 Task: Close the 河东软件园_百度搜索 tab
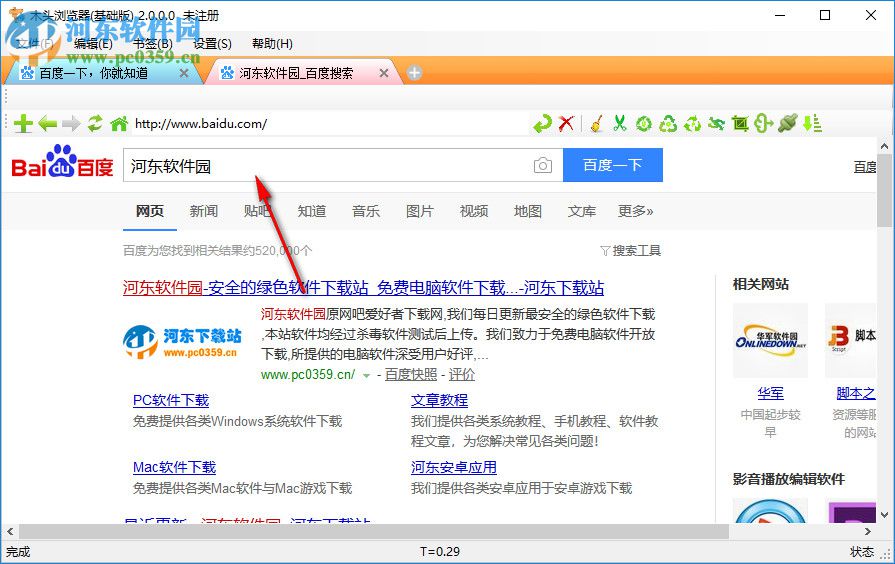point(384,73)
